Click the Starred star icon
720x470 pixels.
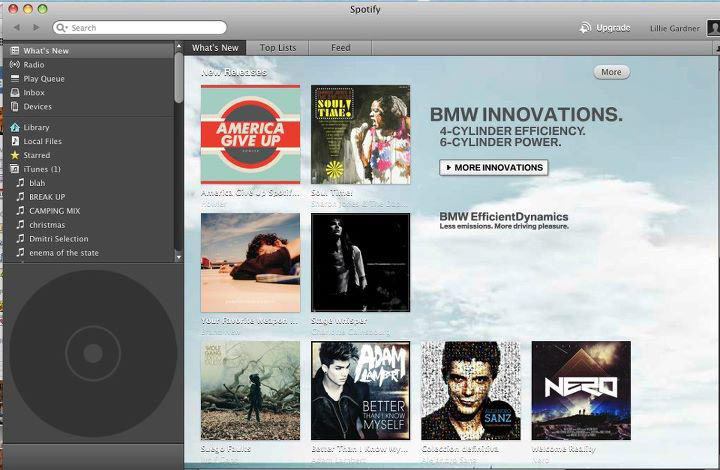click(x=15, y=155)
